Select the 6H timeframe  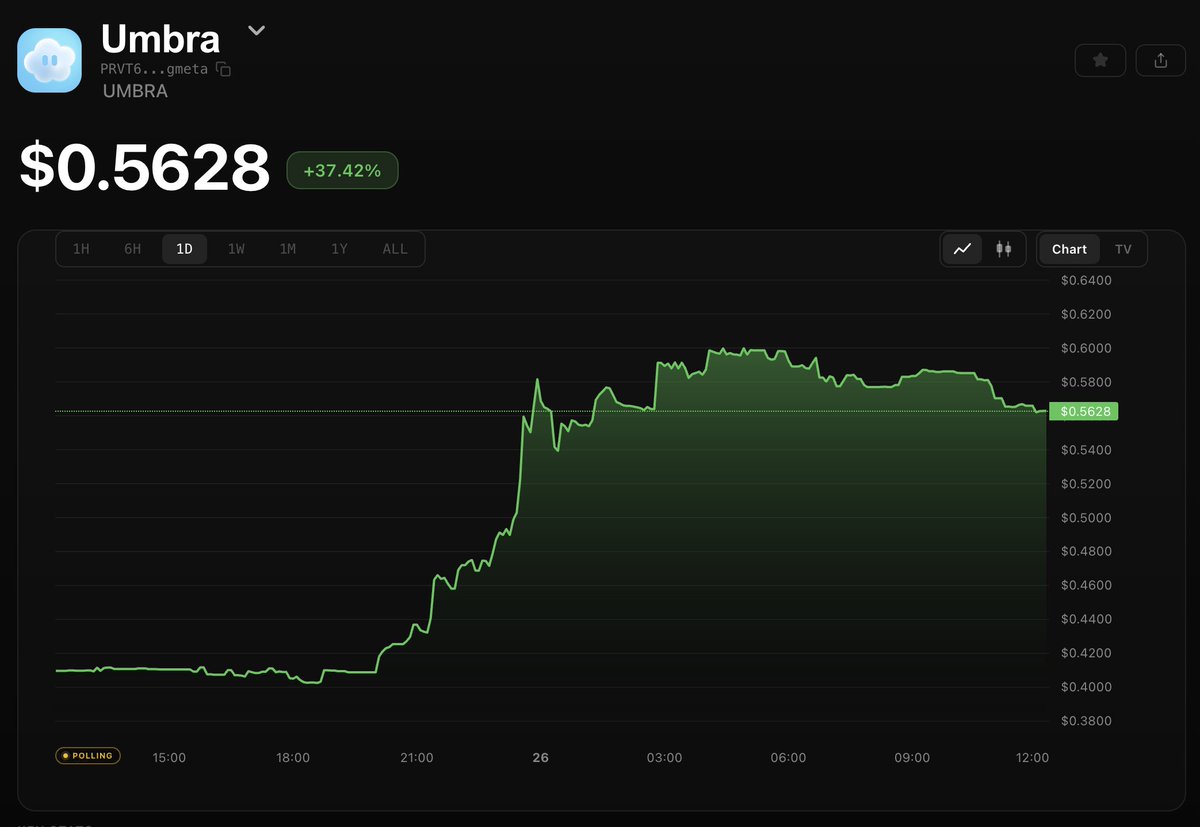click(x=132, y=249)
